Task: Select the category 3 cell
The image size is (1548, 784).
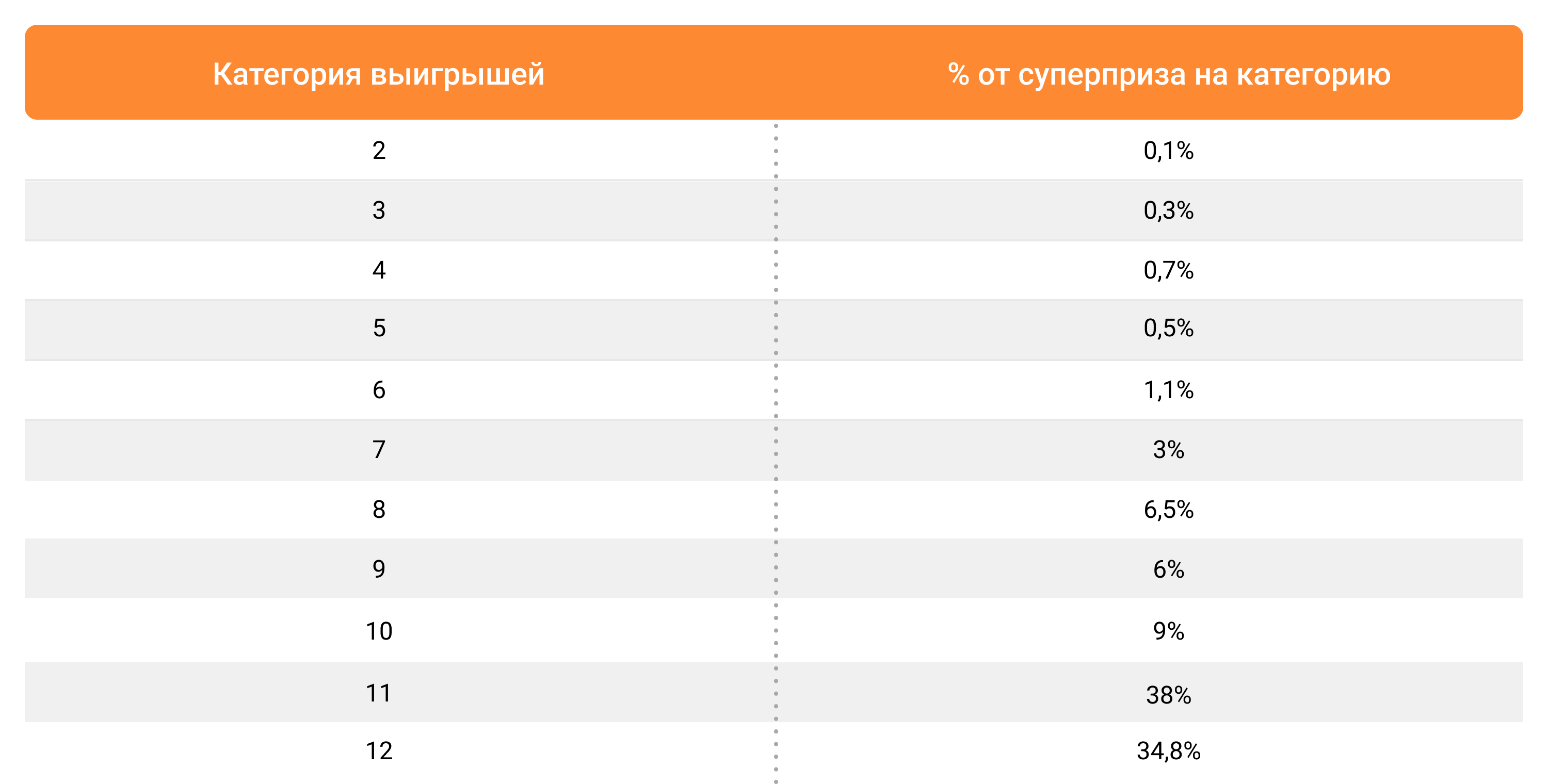Action: pyautogui.click(x=379, y=210)
